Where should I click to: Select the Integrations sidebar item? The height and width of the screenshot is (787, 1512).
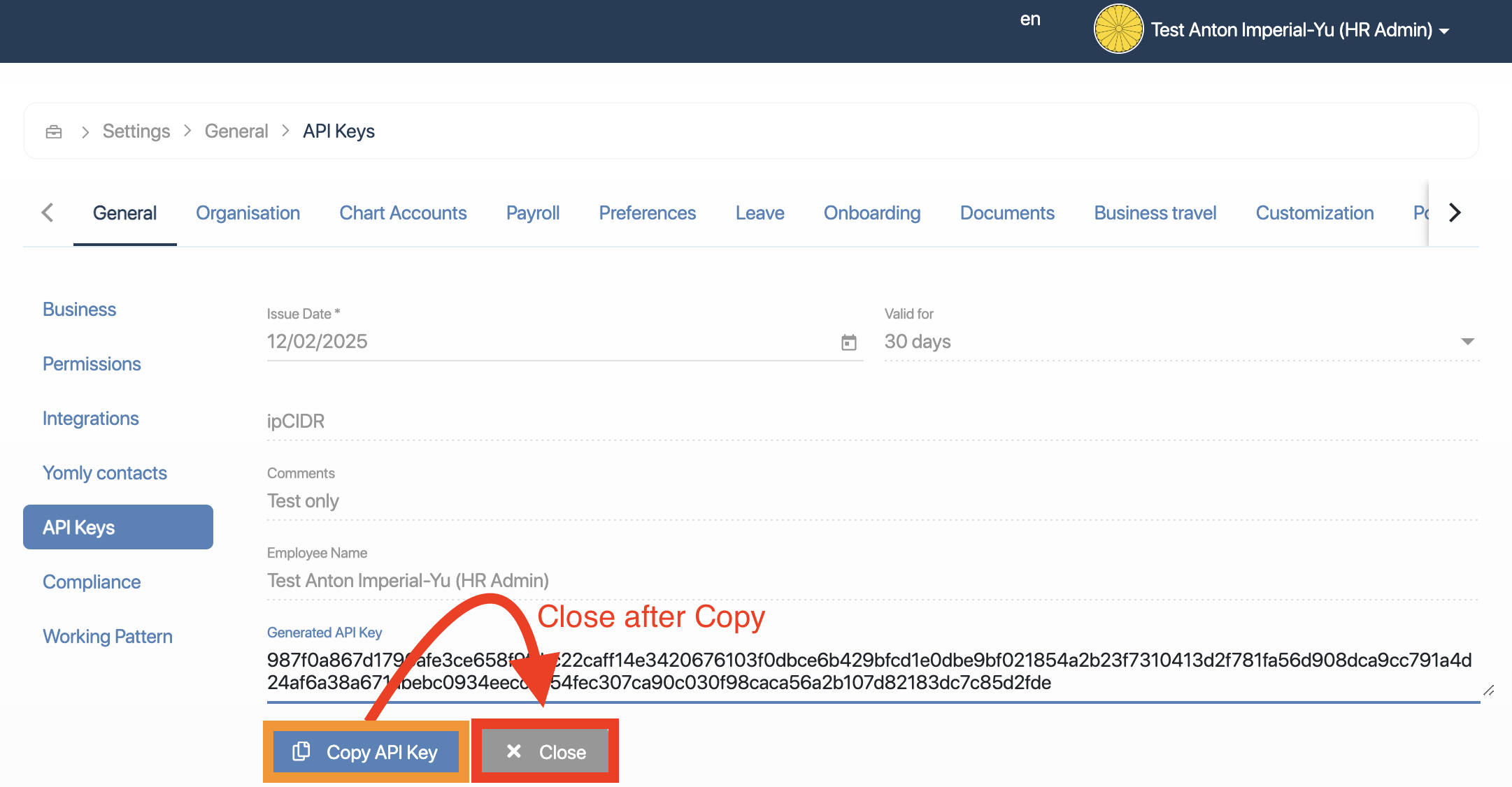(91, 419)
